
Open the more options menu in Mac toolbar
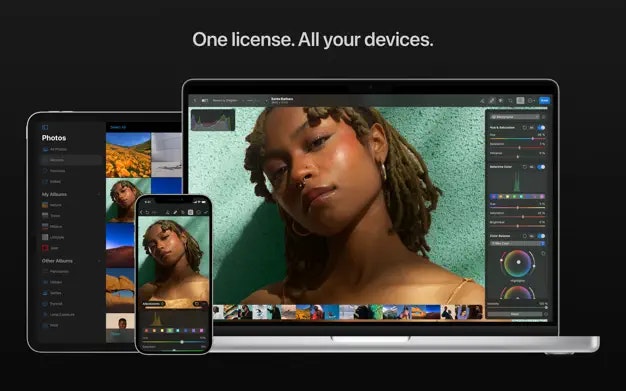click(531, 101)
